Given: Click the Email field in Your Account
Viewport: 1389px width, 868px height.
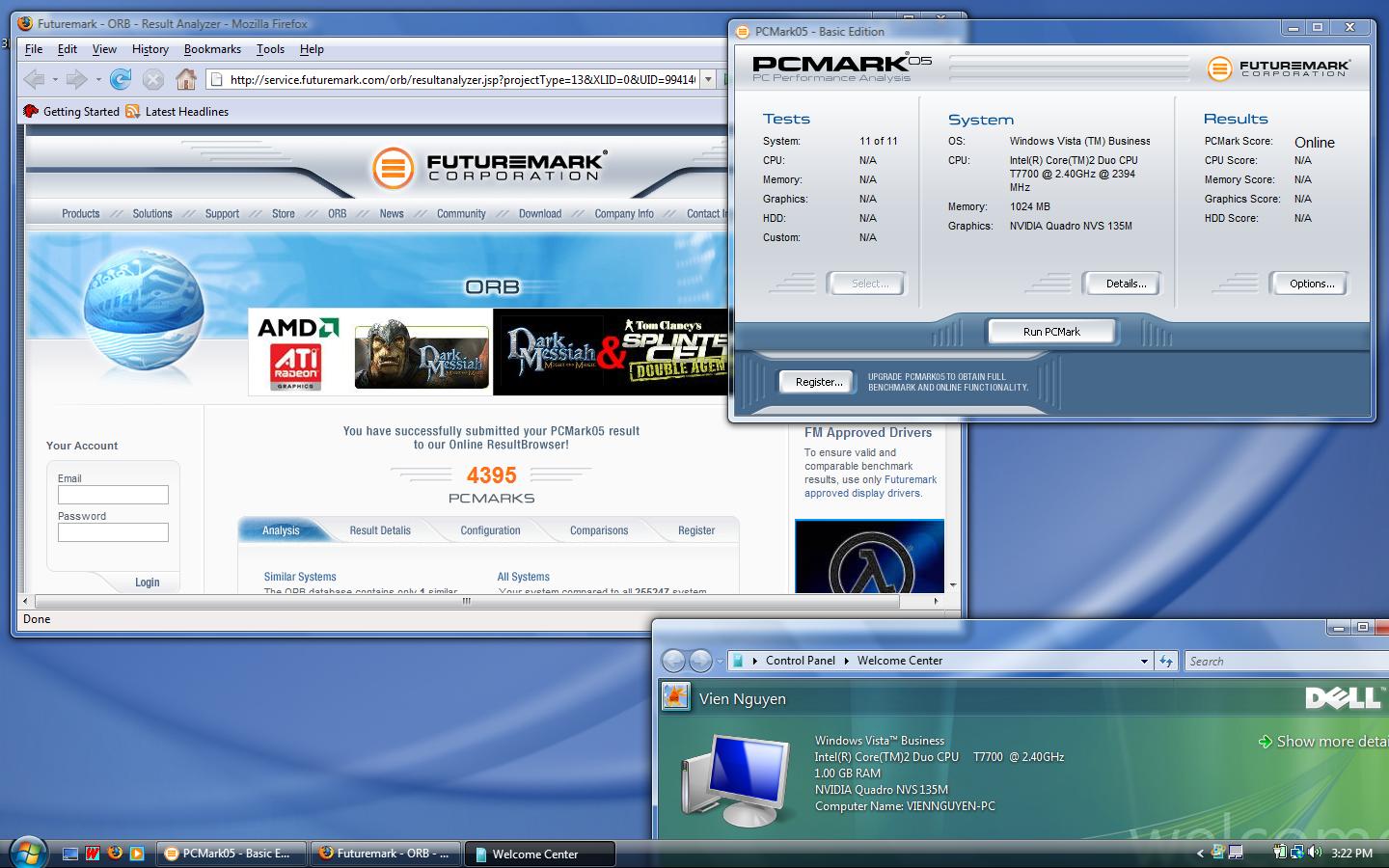Looking at the screenshot, I should coord(113,495).
